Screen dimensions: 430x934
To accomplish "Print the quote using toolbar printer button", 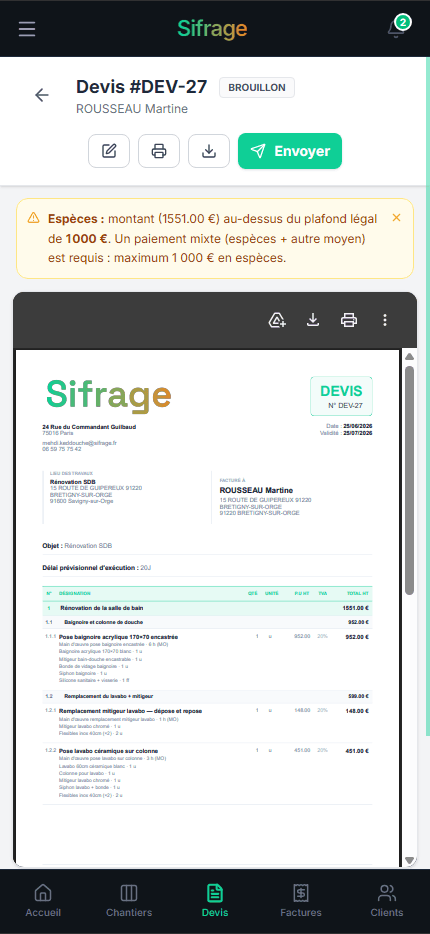I will click(159, 151).
